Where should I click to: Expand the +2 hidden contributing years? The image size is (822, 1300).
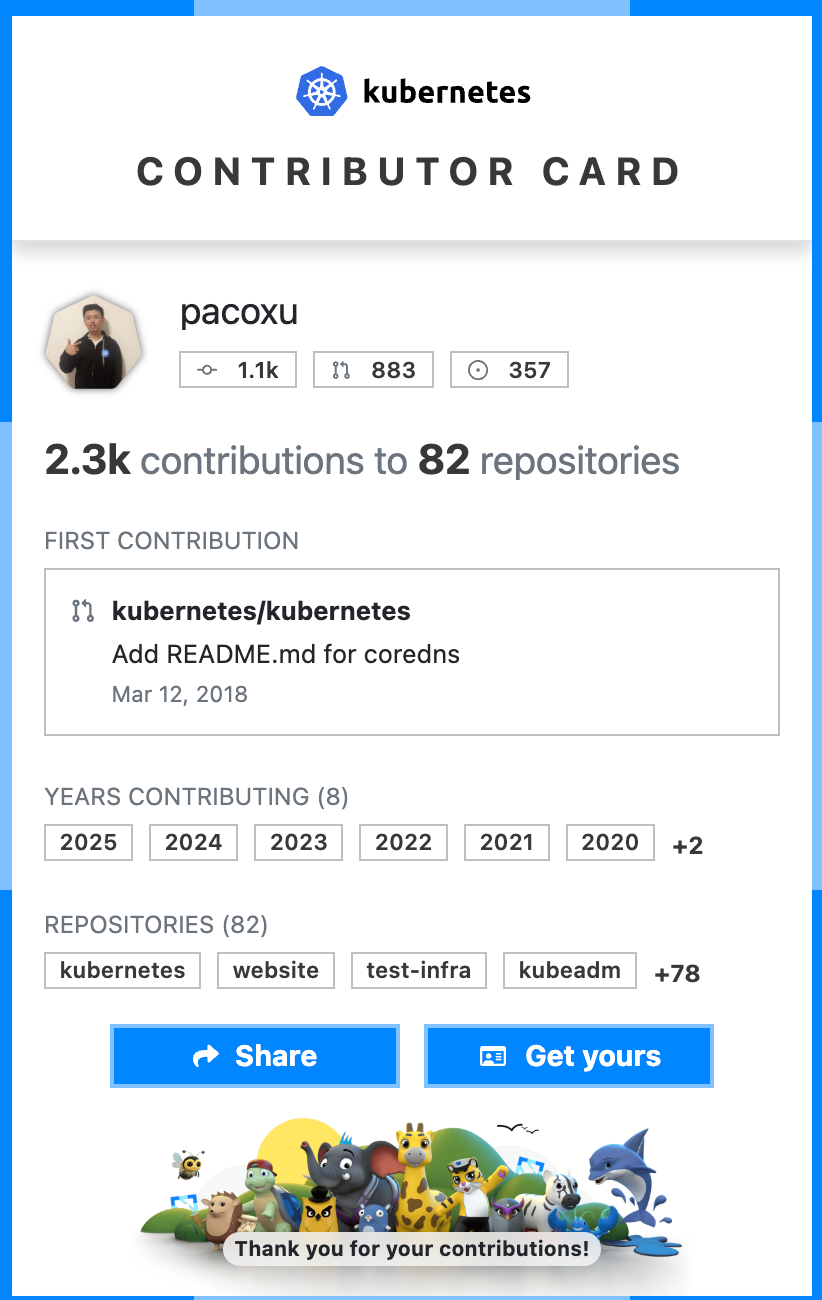coord(687,845)
